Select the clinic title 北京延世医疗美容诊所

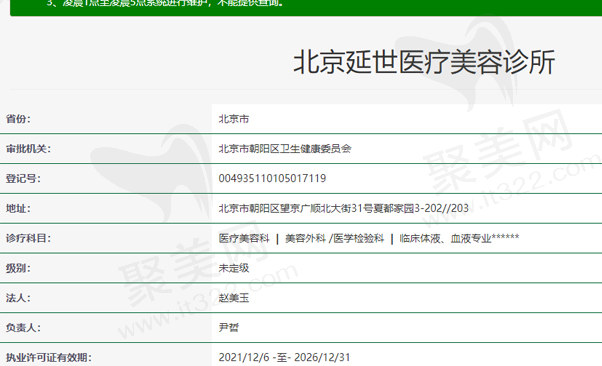424,62
